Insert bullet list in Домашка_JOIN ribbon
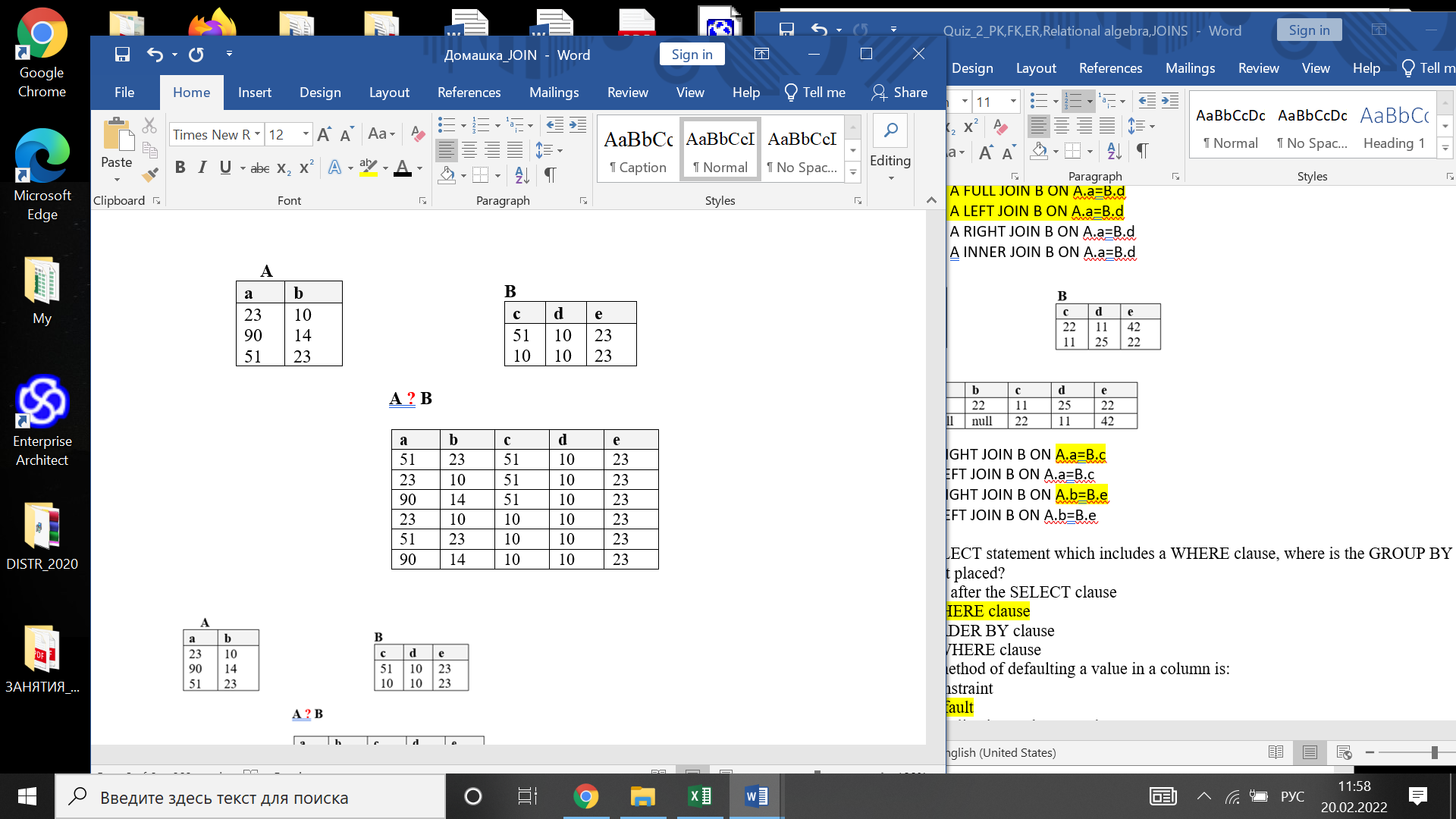This screenshot has width=1456, height=819. click(447, 124)
